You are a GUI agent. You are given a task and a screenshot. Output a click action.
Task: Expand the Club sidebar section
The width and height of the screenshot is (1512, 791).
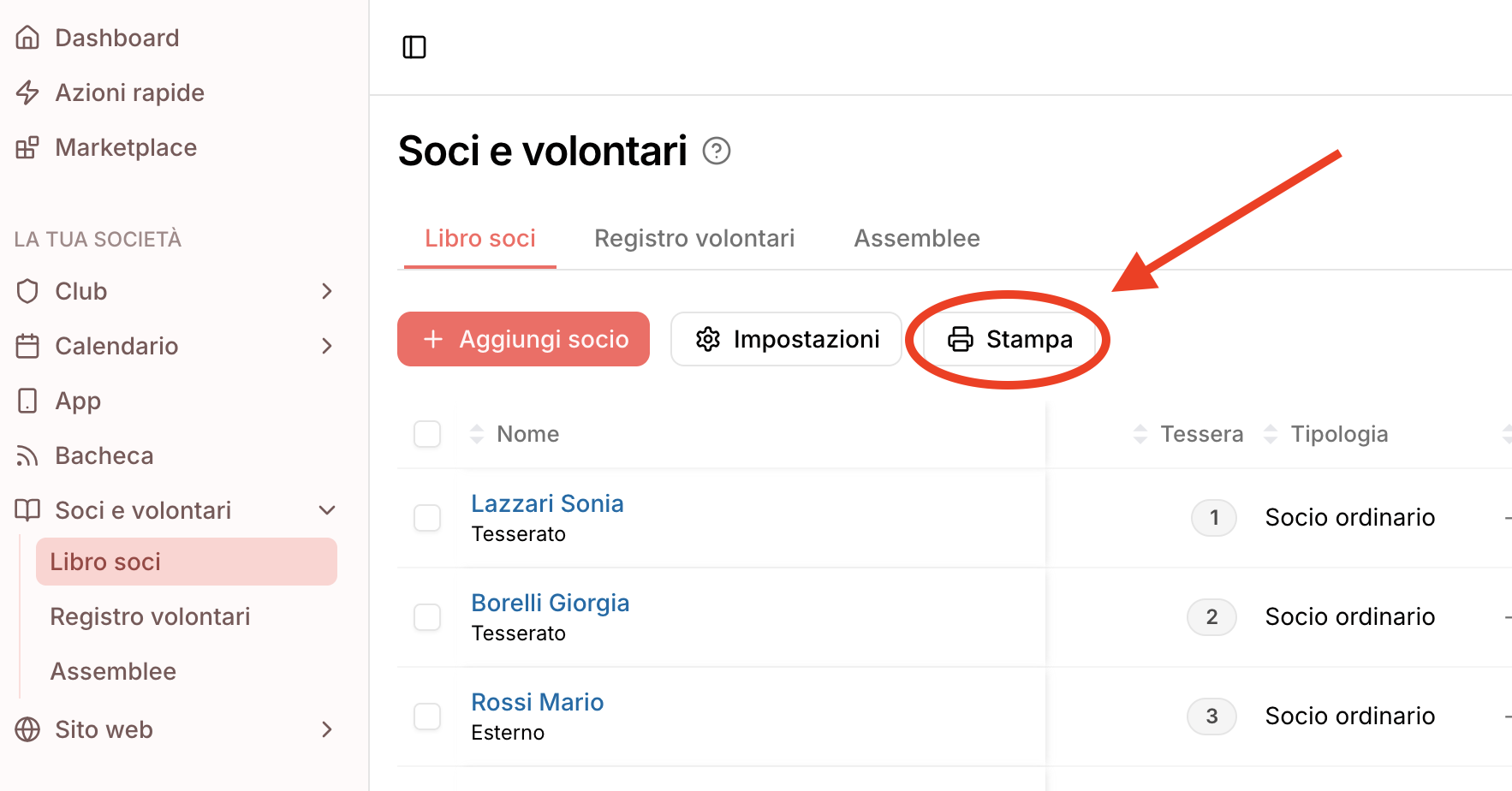326,291
